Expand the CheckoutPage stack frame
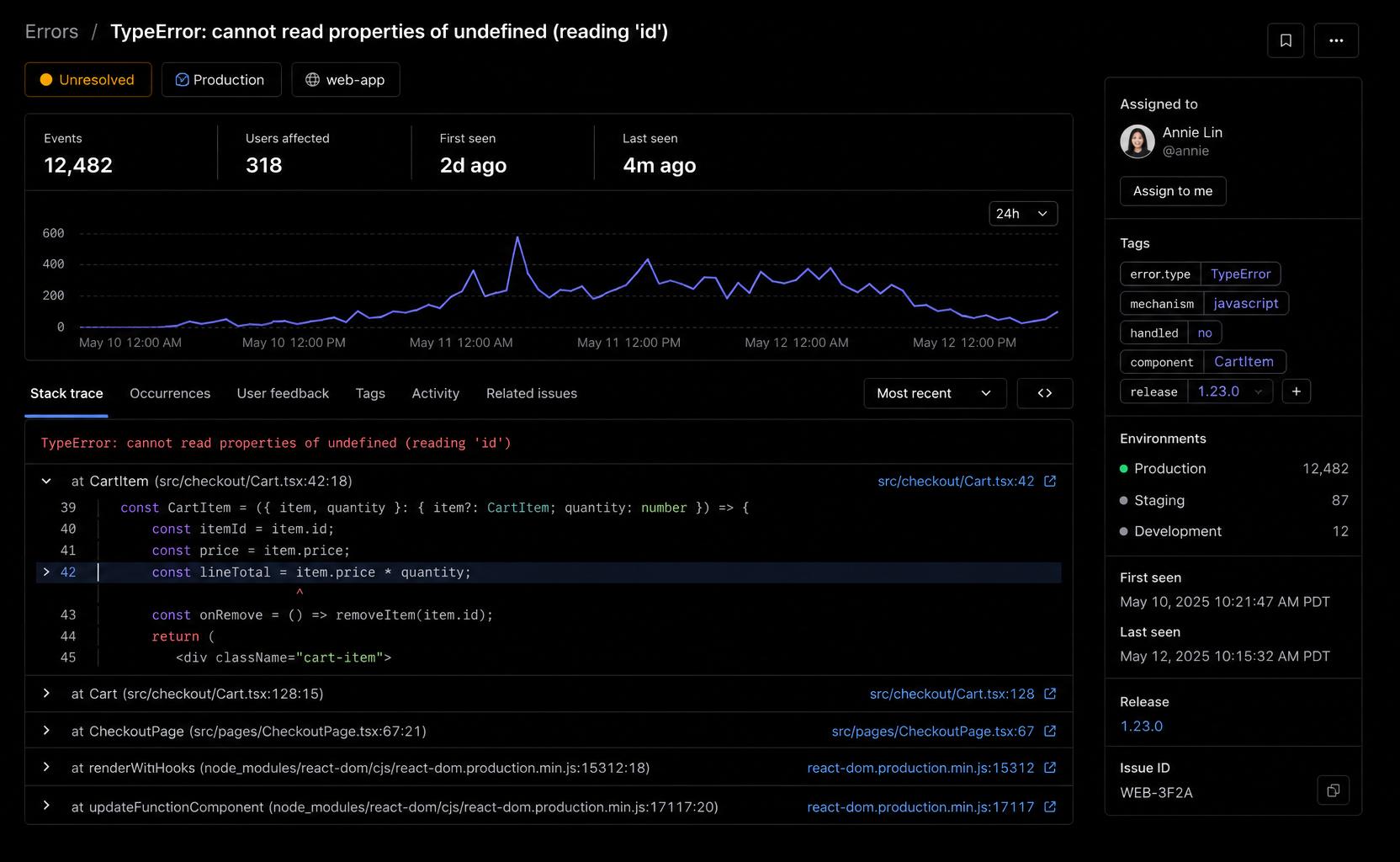The width and height of the screenshot is (1400, 862). (x=46, y=731)
